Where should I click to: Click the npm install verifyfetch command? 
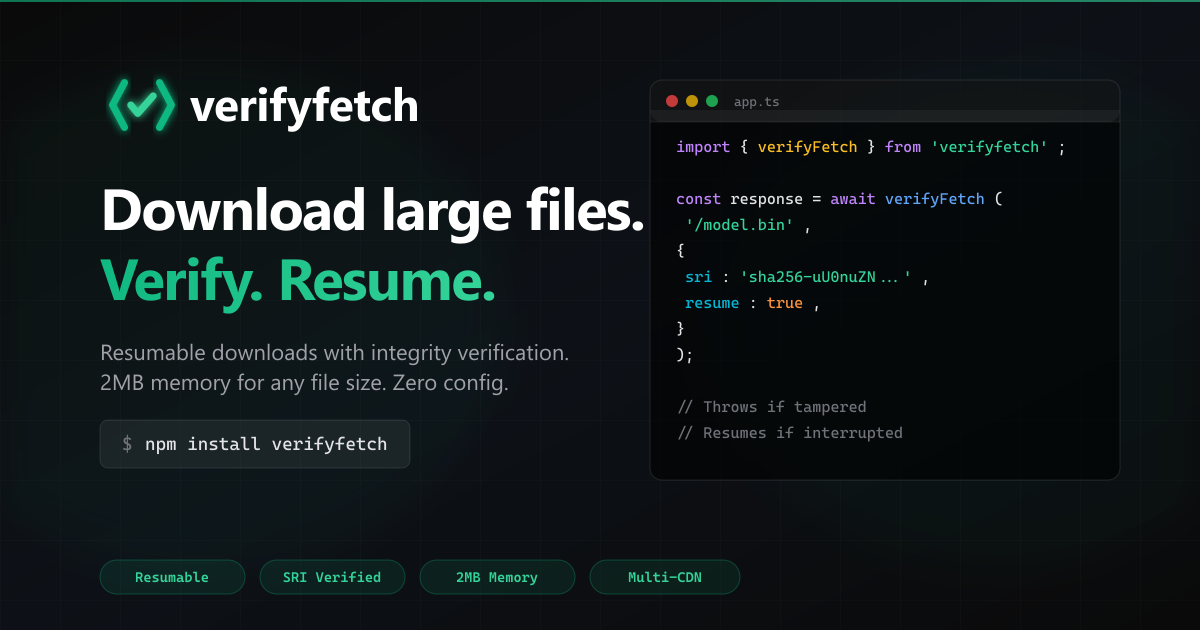pos(268,444)
